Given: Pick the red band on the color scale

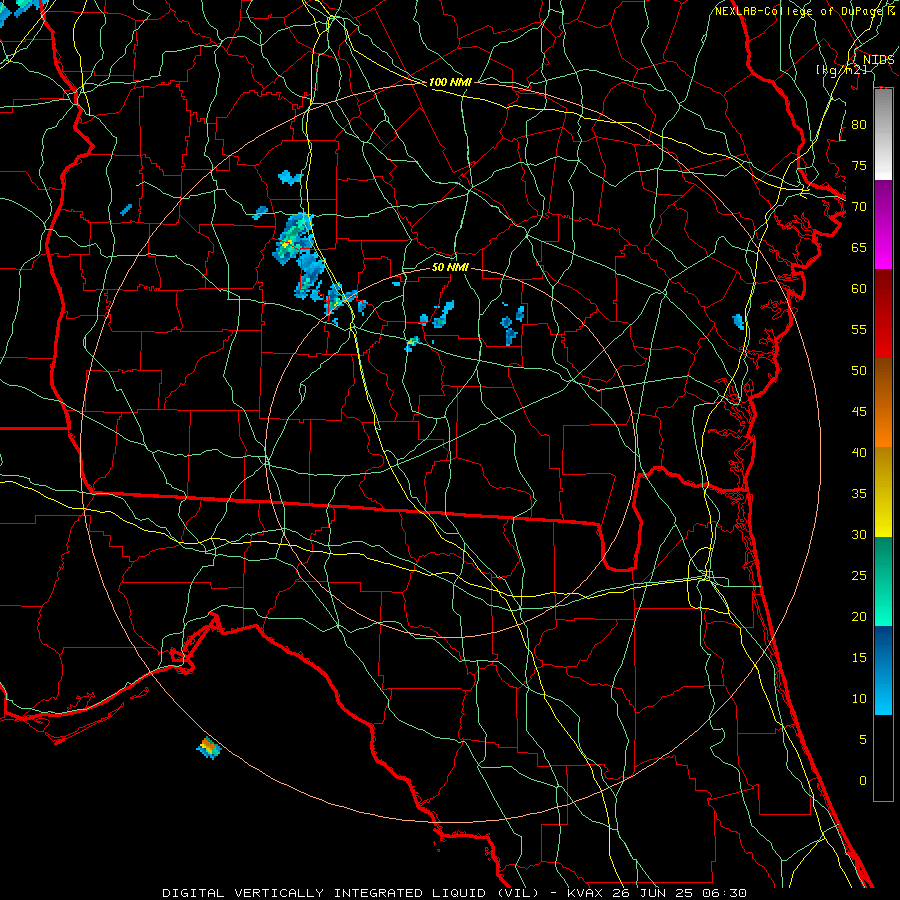Looking at the screenshot, I should point(883,313).
